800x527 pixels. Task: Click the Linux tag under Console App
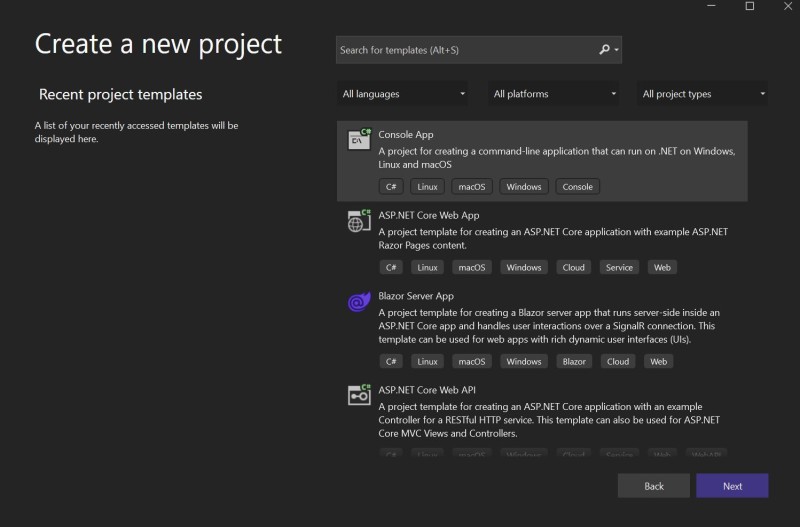click(427, 187)
